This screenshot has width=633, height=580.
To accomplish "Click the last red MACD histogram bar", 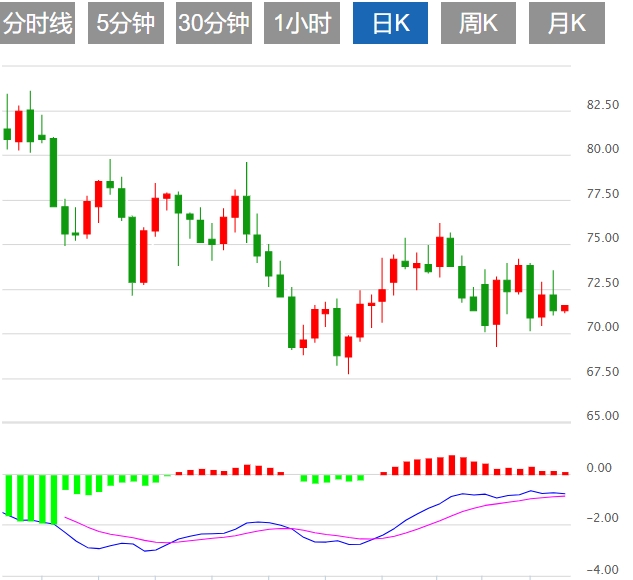I will 565,473.
